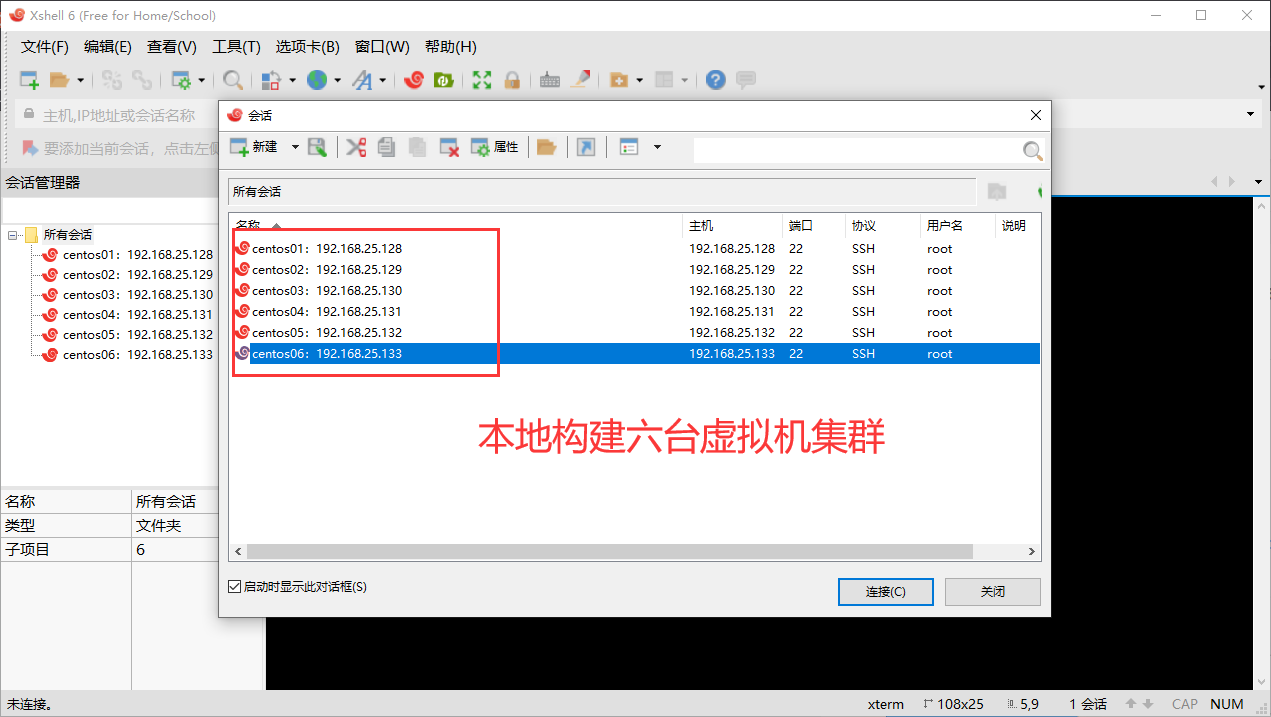This screenshot has width=1271, height=717.
Task: Toggle full screen with green arrows icon
Action: (482, 80)
